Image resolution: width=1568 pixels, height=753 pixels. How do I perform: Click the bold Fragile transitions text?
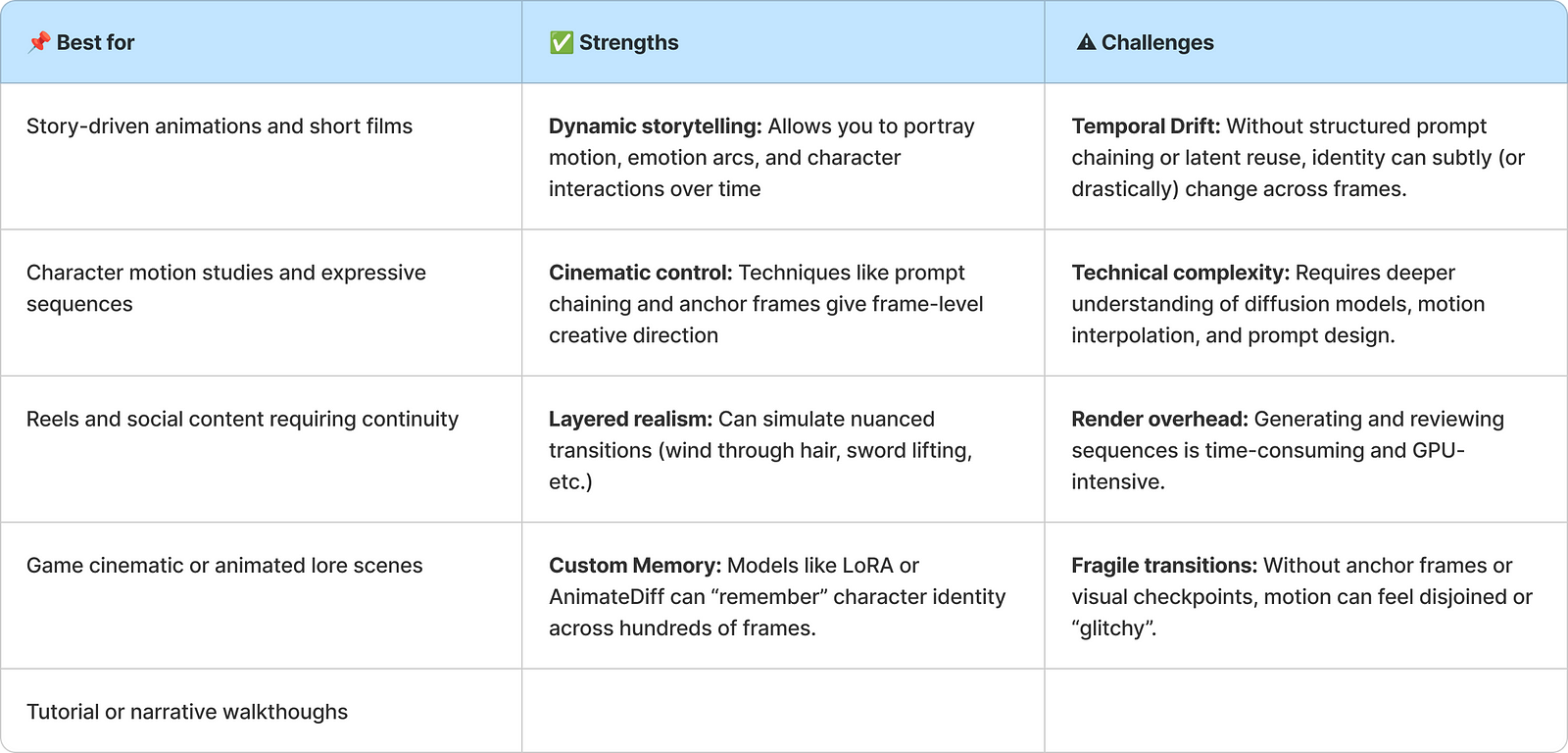(1163, 566)
